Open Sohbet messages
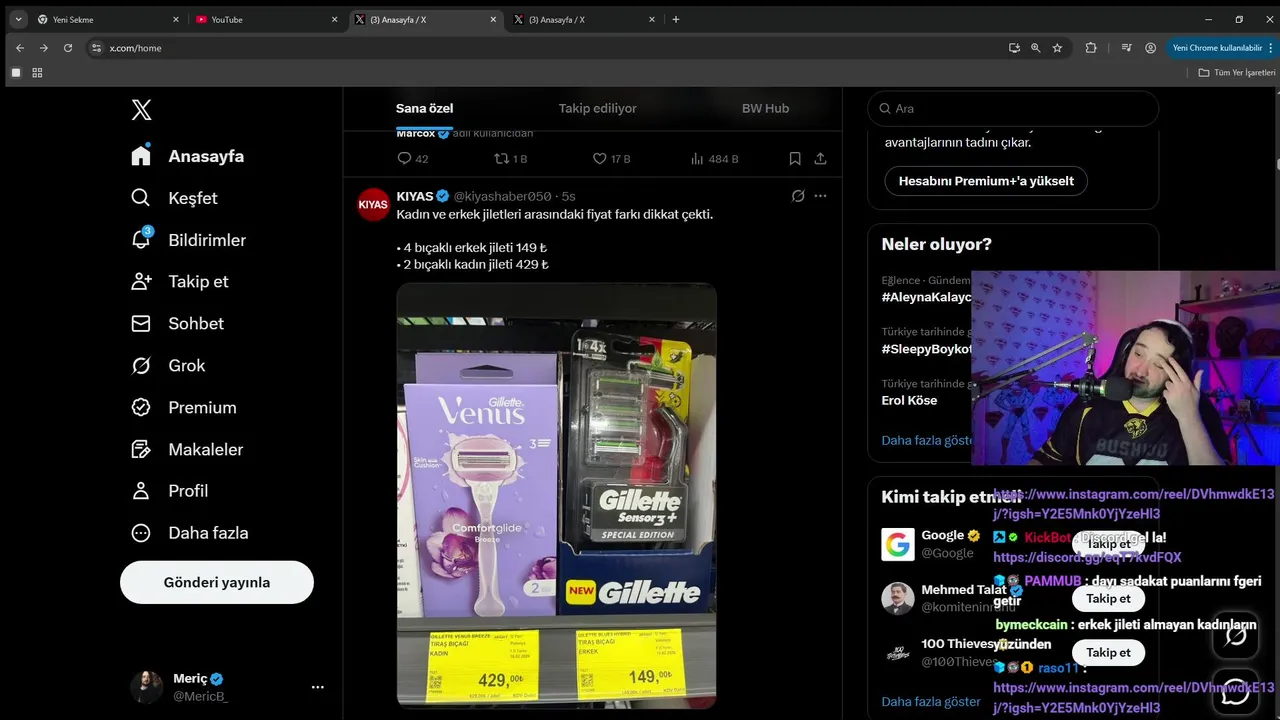Viewport: 1280px width, 720px height. pos(178,323)
